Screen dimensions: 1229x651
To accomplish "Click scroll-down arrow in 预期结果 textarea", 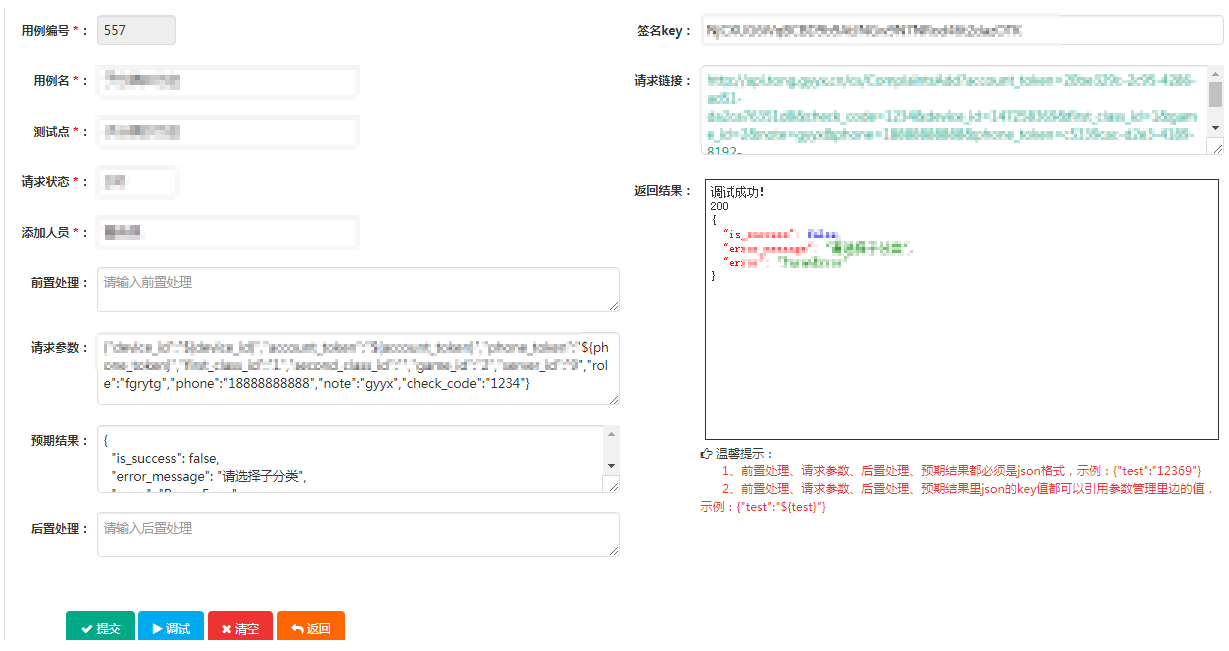I will (611, 466).
